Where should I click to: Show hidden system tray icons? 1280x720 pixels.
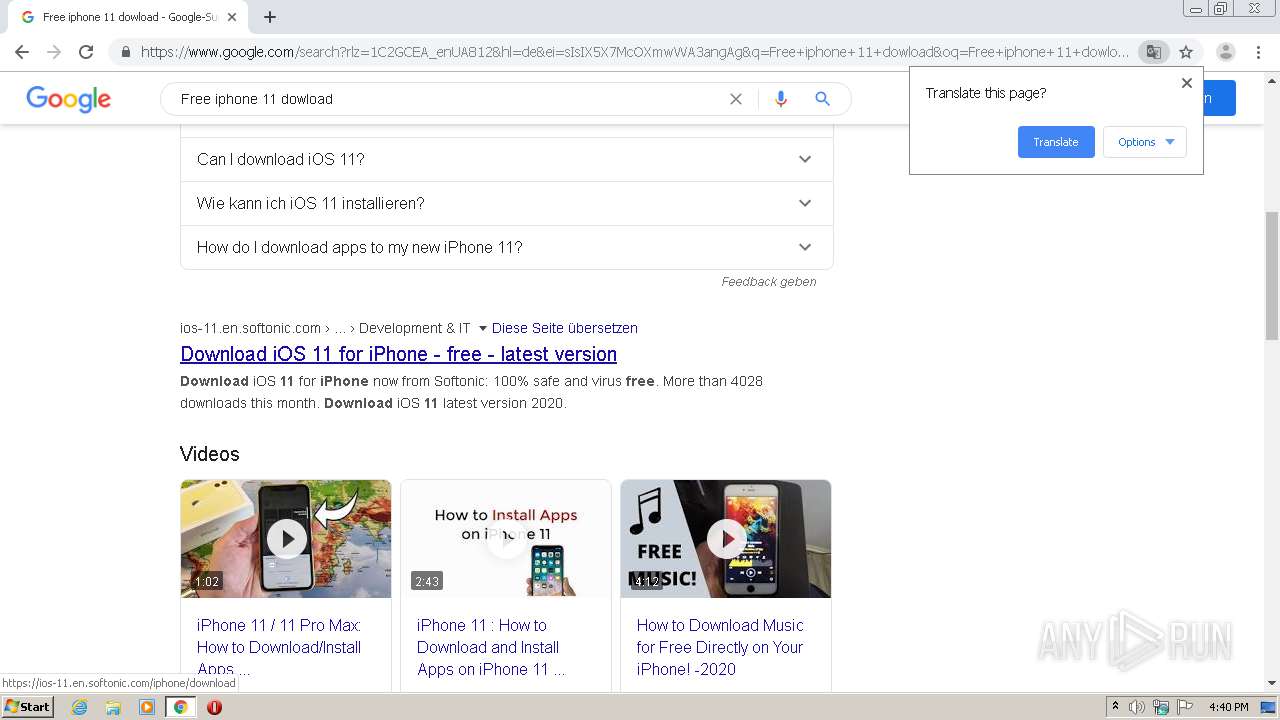click(x=1115, y=707)
